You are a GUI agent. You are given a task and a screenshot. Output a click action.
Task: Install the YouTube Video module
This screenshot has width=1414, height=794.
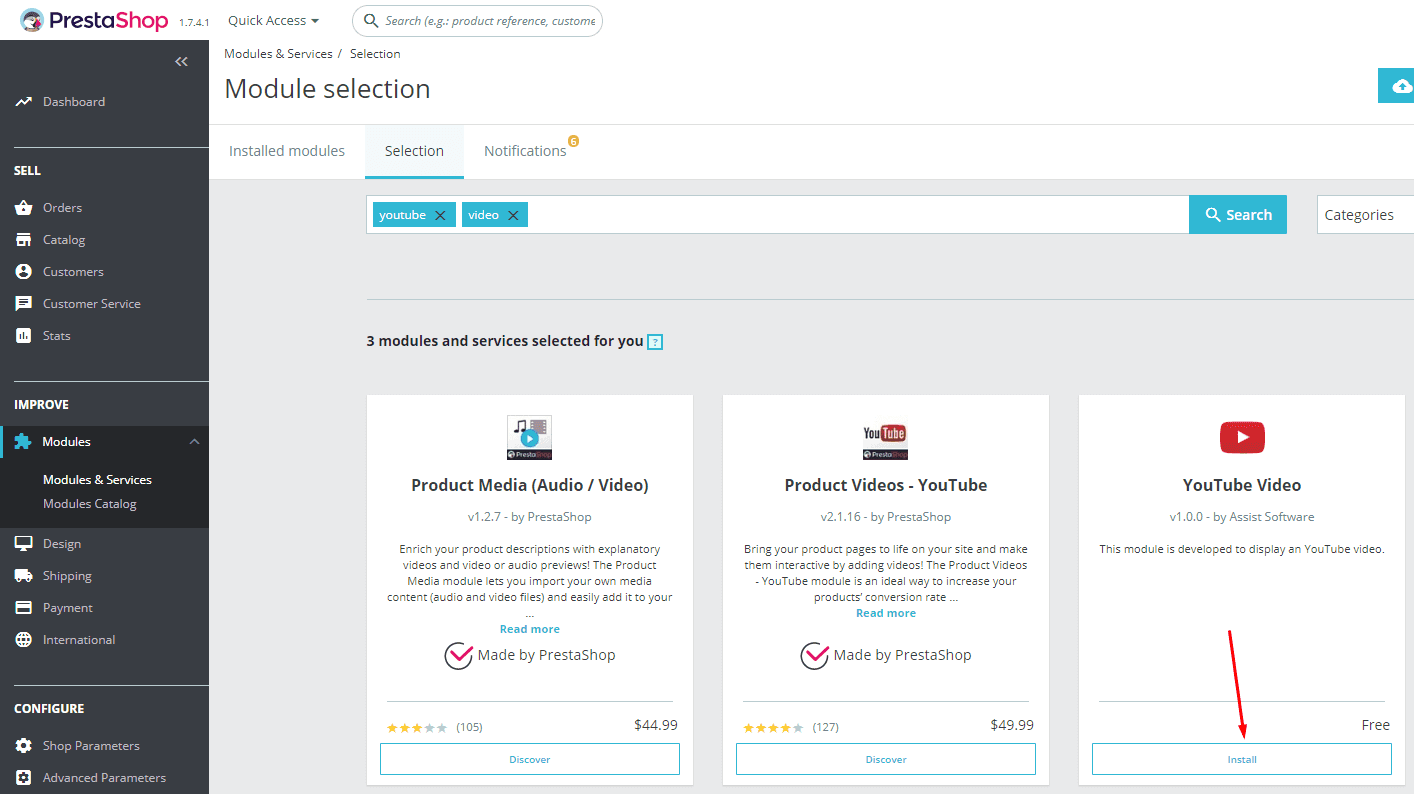point(1241,758)
